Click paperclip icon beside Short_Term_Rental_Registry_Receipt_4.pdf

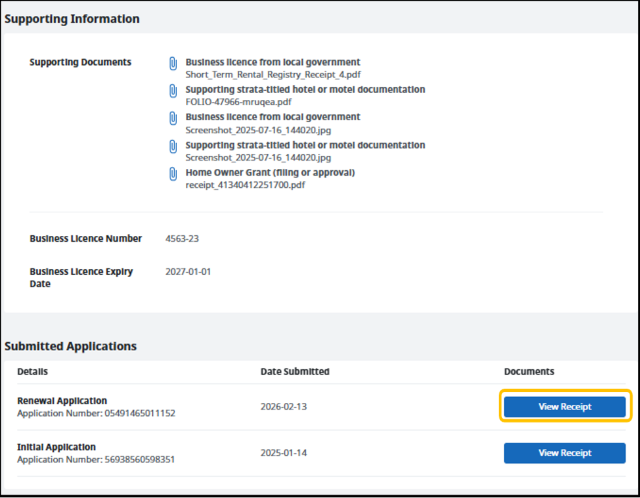click(173, 64)
